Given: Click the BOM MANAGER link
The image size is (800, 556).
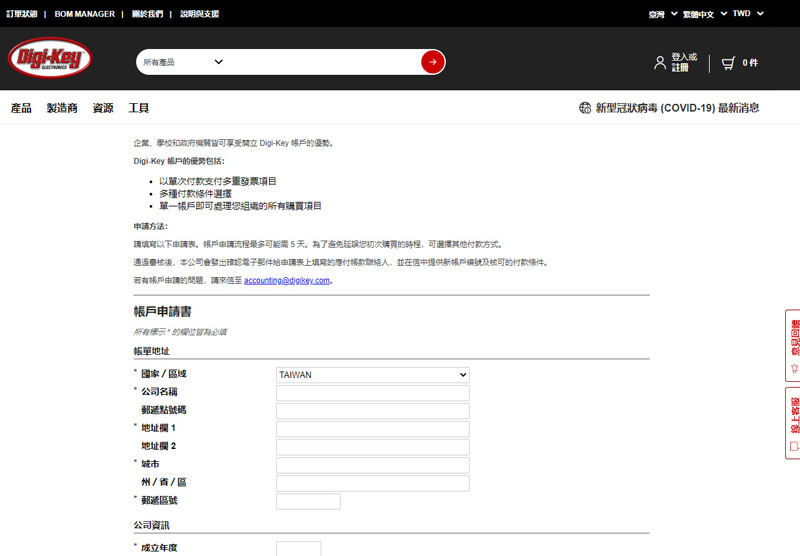Looking at the screenshot, I should tap(89, 14).
